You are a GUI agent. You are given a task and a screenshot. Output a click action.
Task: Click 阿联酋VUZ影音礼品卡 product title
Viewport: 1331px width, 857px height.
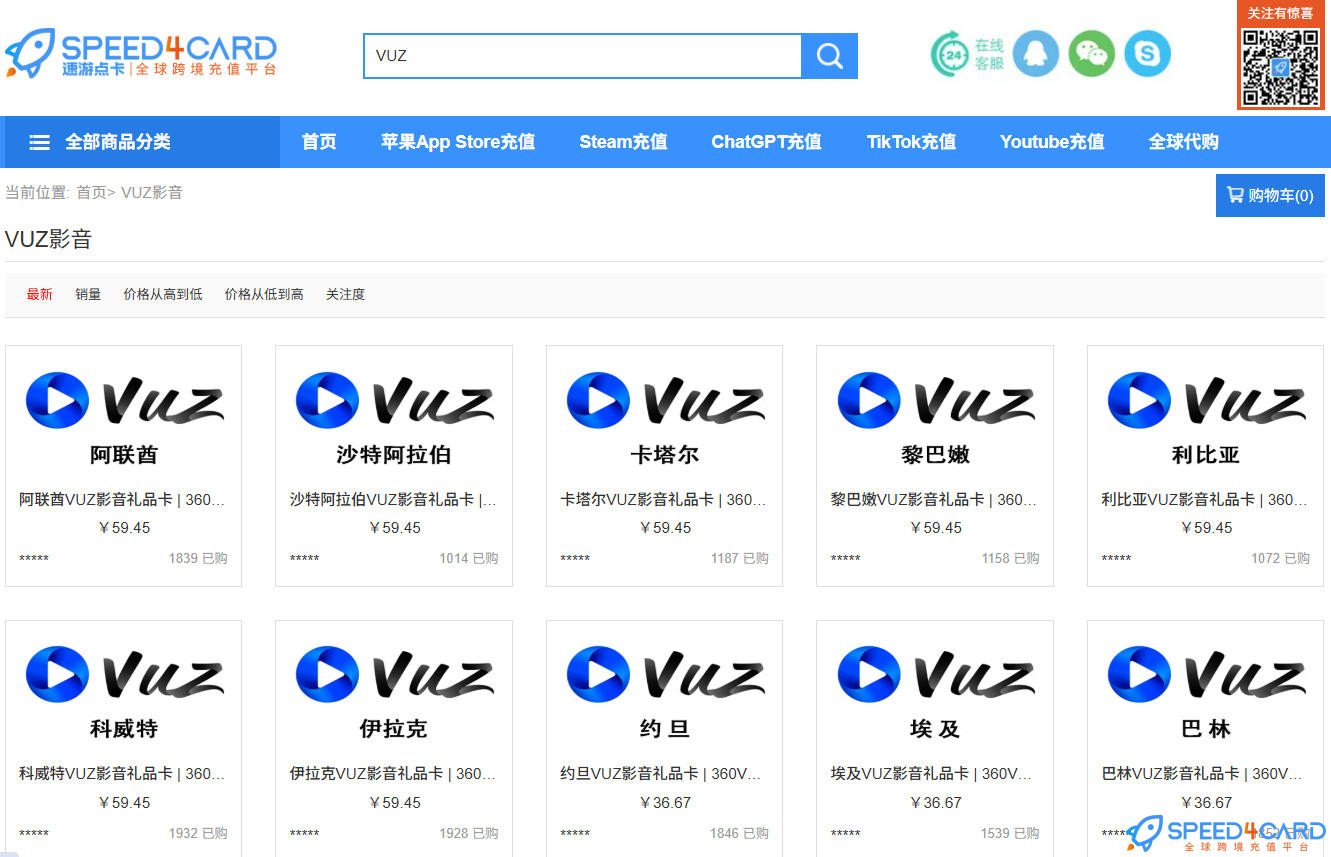coord(122,499)
